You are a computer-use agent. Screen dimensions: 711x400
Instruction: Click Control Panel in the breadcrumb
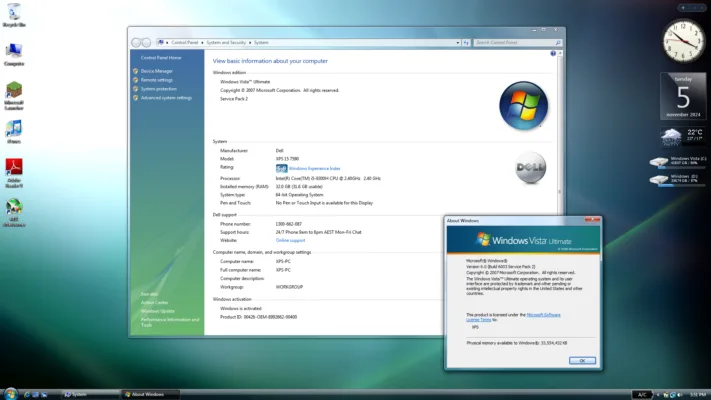click(185, 43)
